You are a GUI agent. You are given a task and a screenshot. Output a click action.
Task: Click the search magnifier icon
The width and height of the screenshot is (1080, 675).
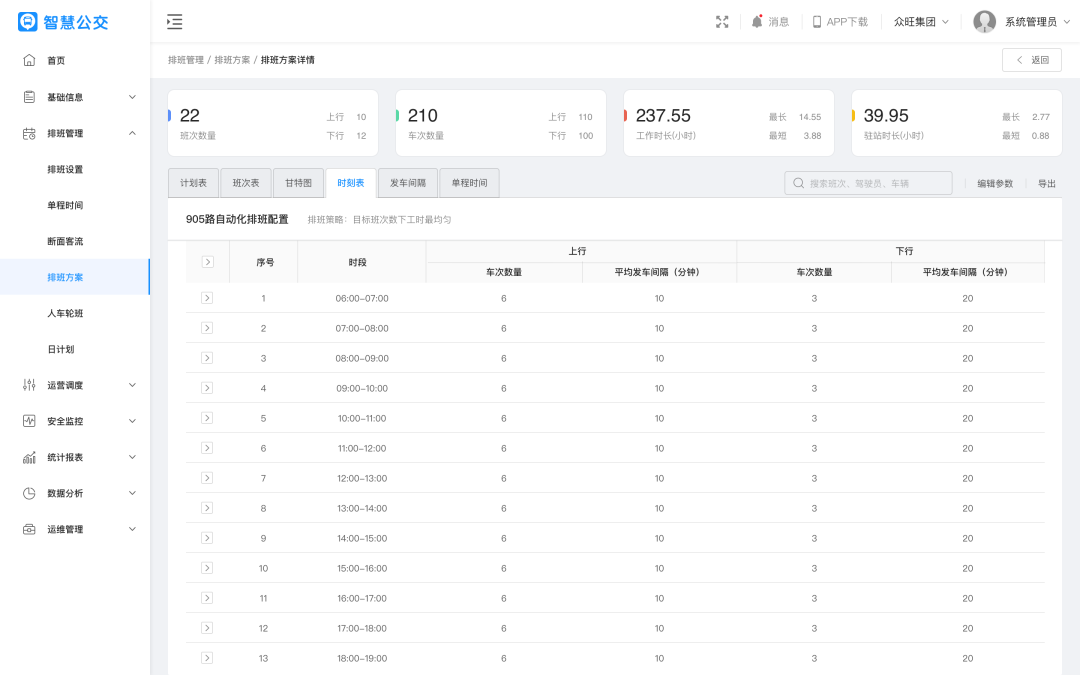click(799, 183)
